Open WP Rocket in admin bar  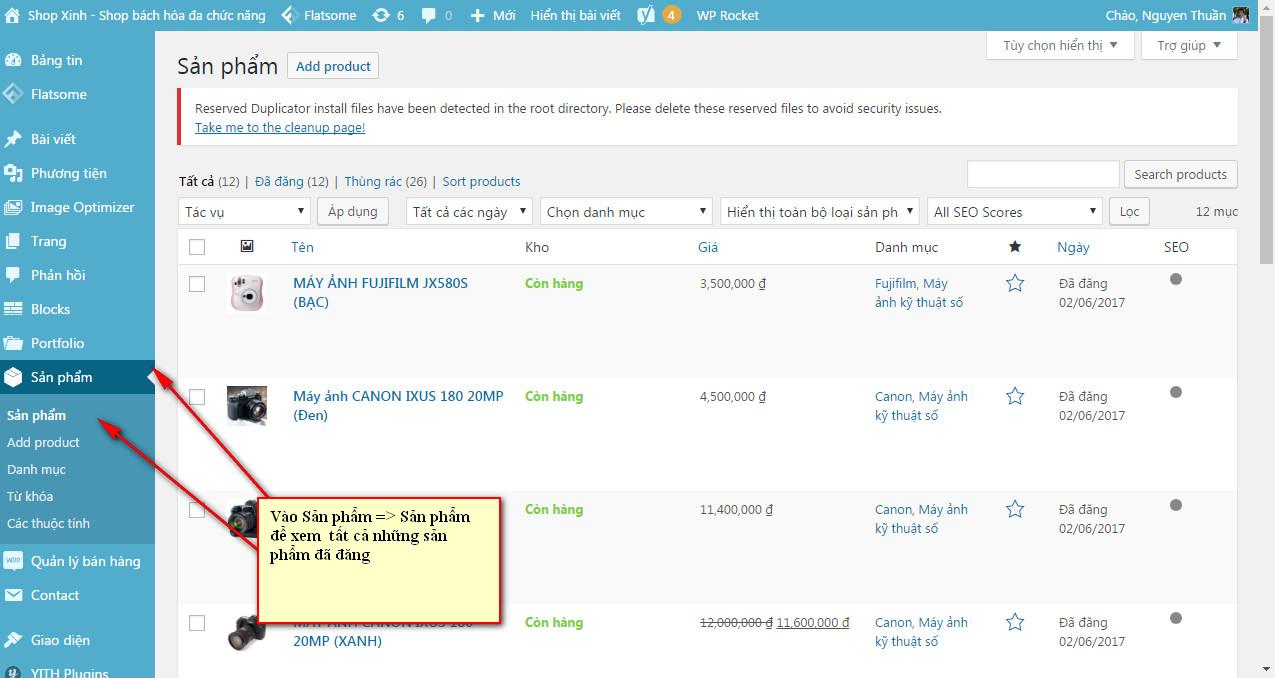pyautogui.click(x=727, y=15)
